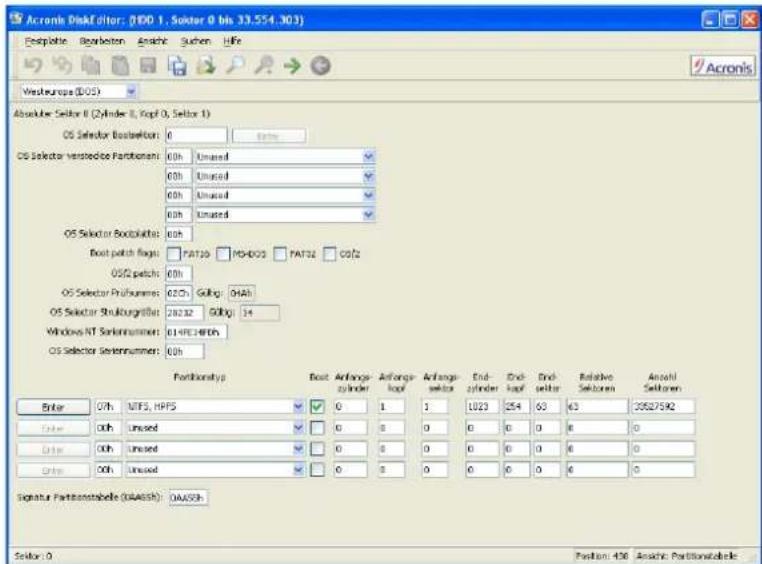Toggle Boot checkbox for NTFS, HPFS partition
The width and height of the screenshot is (762, 564).
317,407
